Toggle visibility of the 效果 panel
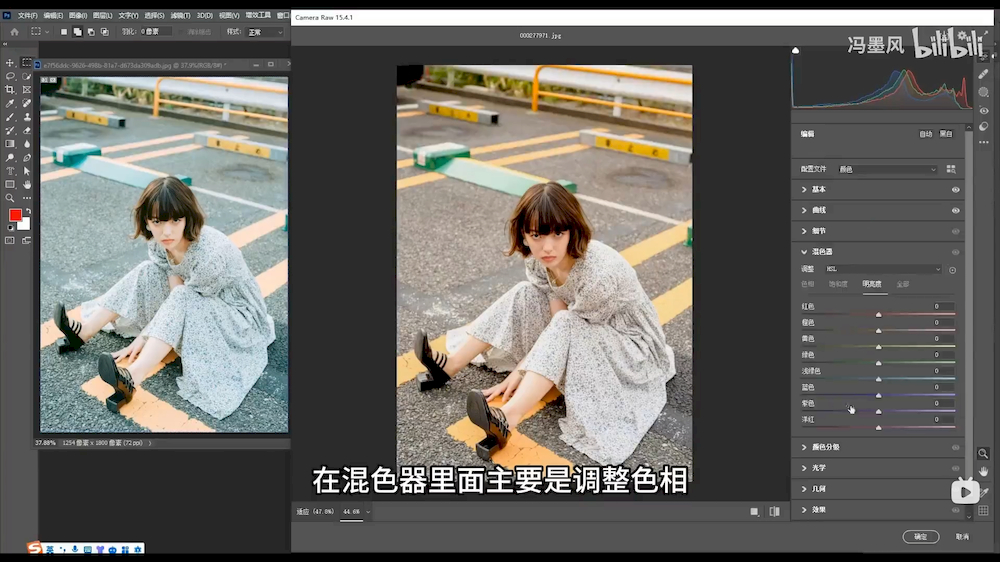The image size is (1000, 562). [x=955, y=510]
